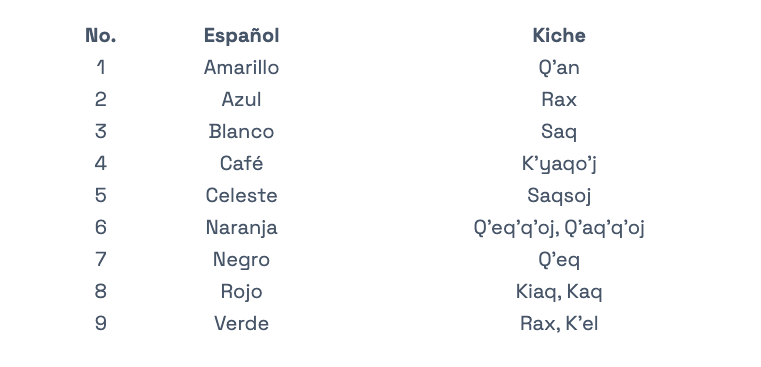Click the Kiche word 'K'yaqo'j'
The width and height of the screenshot is (761, 367).
tap(559, 164)
